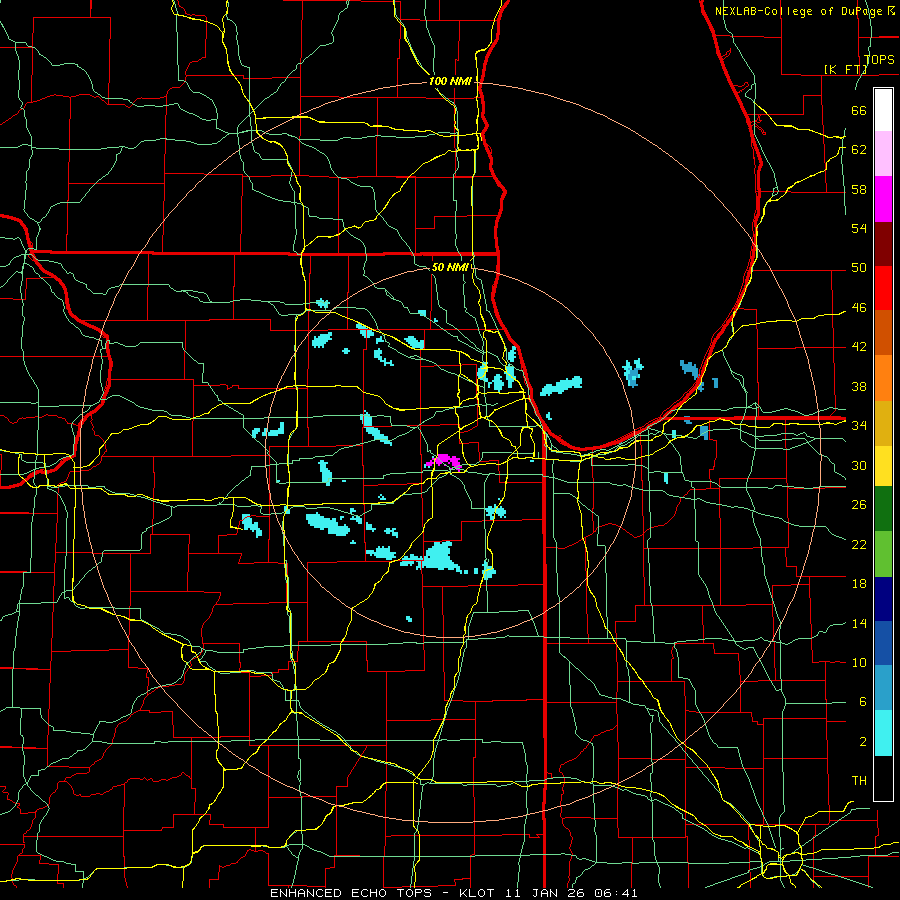
Task: Pick the light orange legend swatch
Action: click(883, 378)
